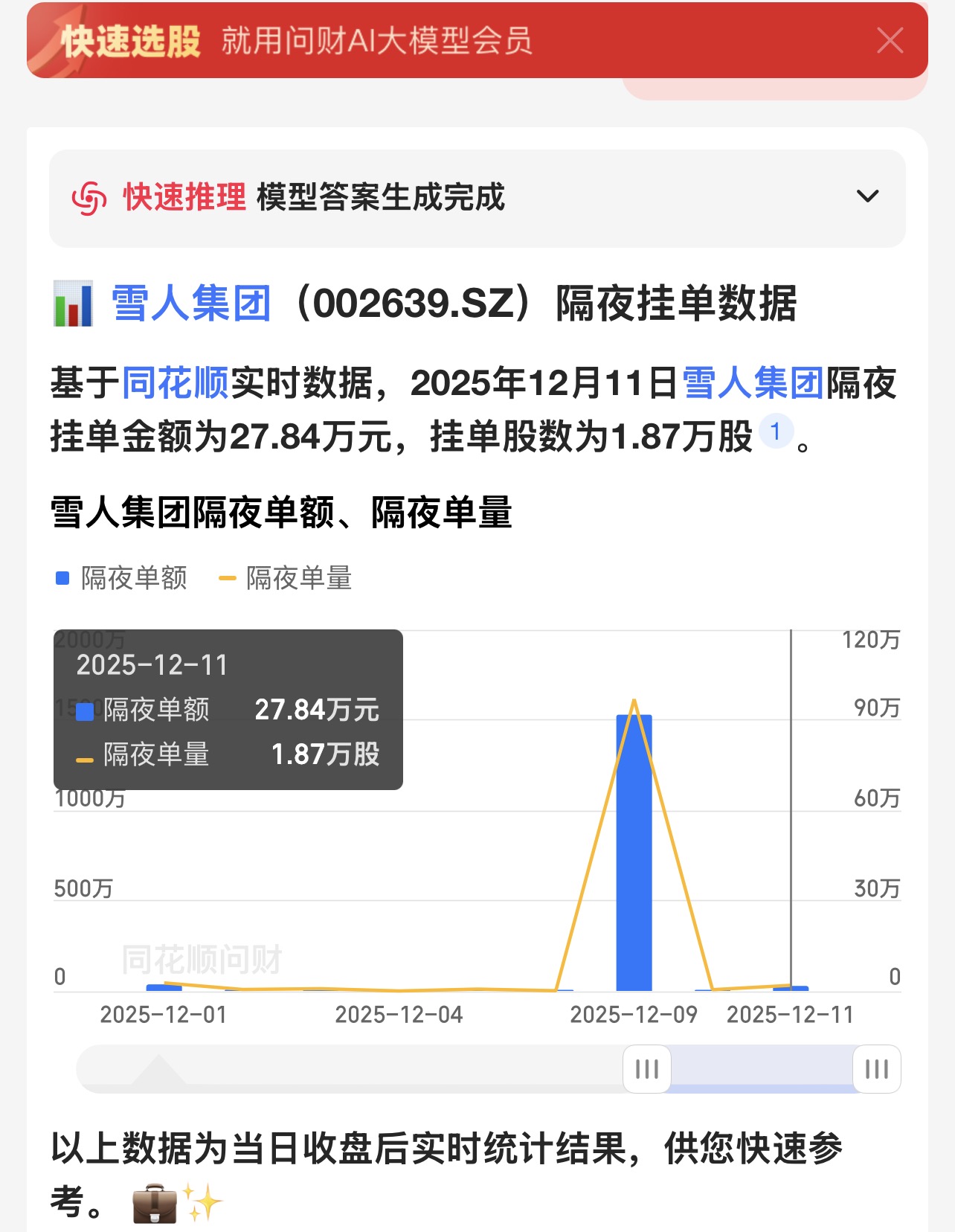The height and width of the screenshot is (1232, 955).
Task: Click the briefcase emoji at the end
Action: (155, 1202)
